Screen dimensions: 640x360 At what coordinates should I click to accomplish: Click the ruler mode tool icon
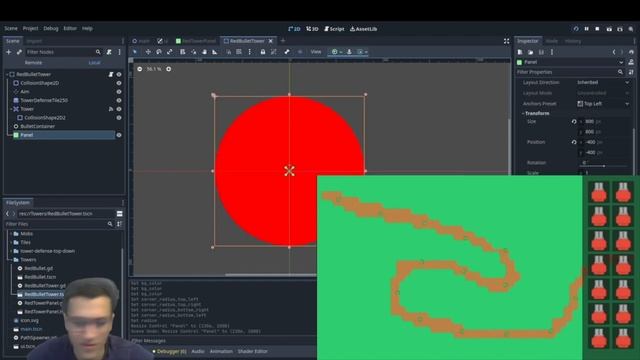coord(215,52)
